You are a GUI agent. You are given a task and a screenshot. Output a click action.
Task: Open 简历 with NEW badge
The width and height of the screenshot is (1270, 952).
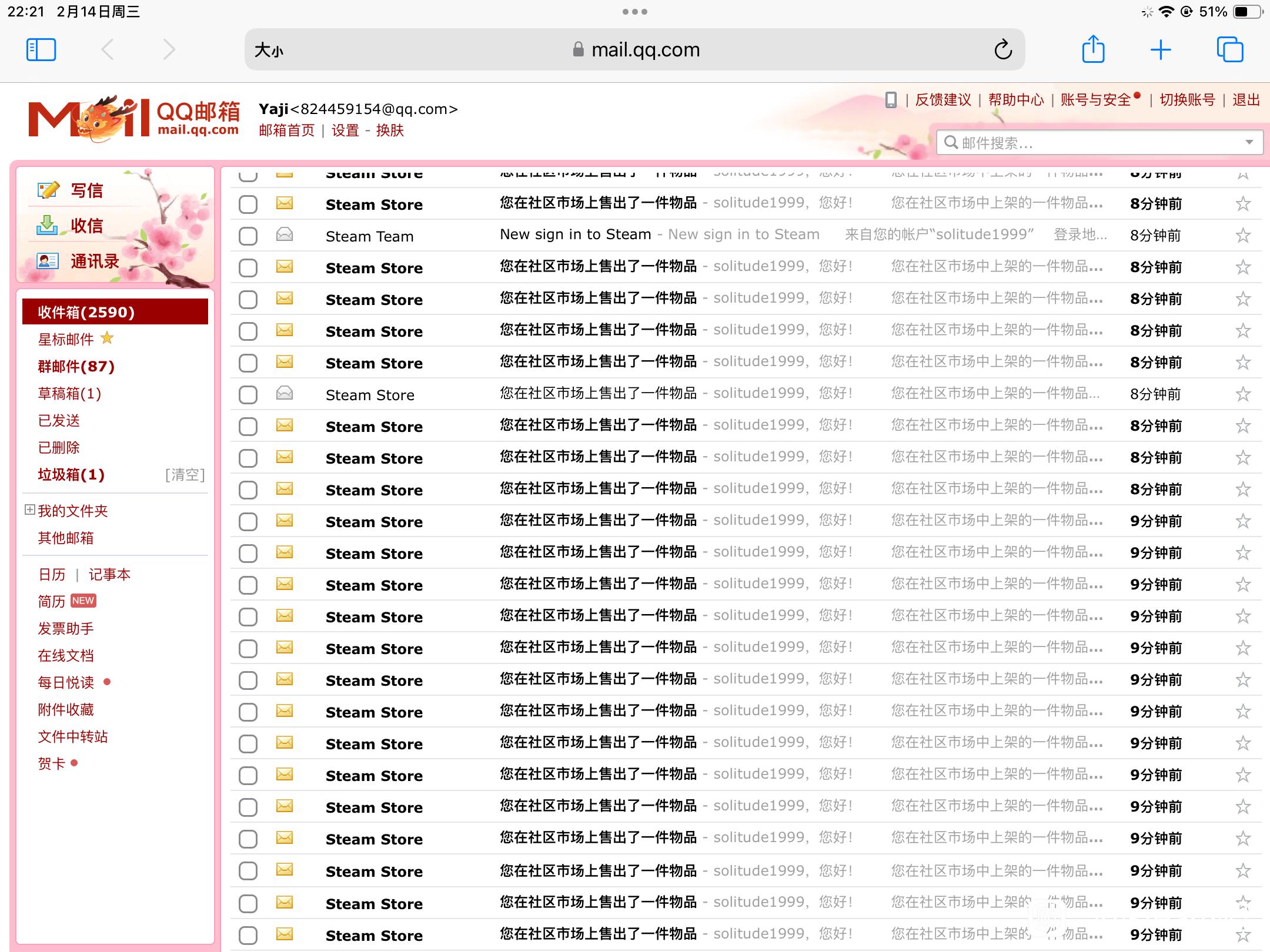pyautogui.click(x=52, y=601)
